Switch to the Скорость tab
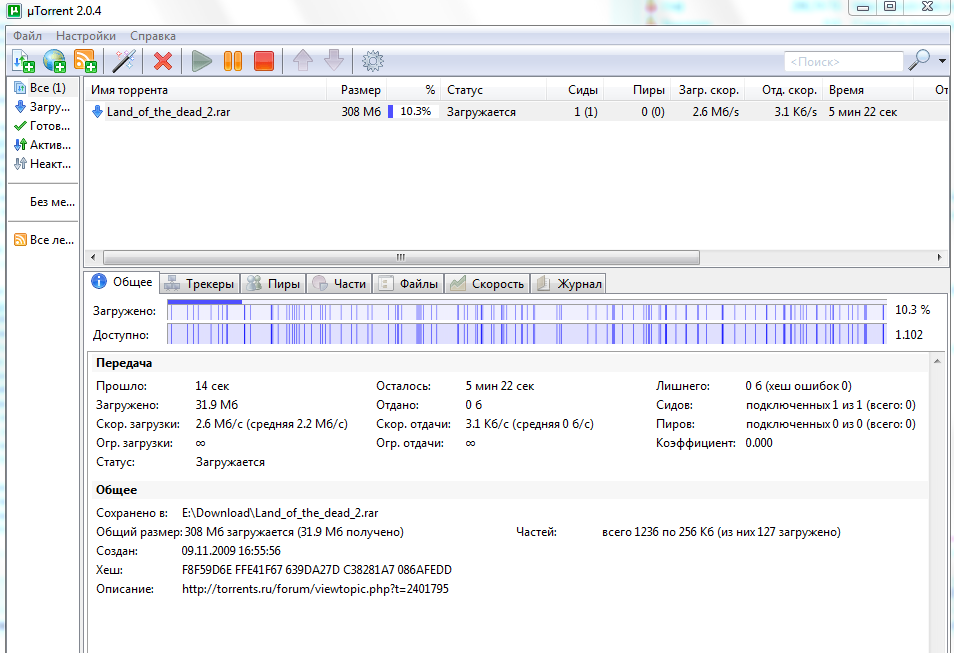 coord(487,284)
